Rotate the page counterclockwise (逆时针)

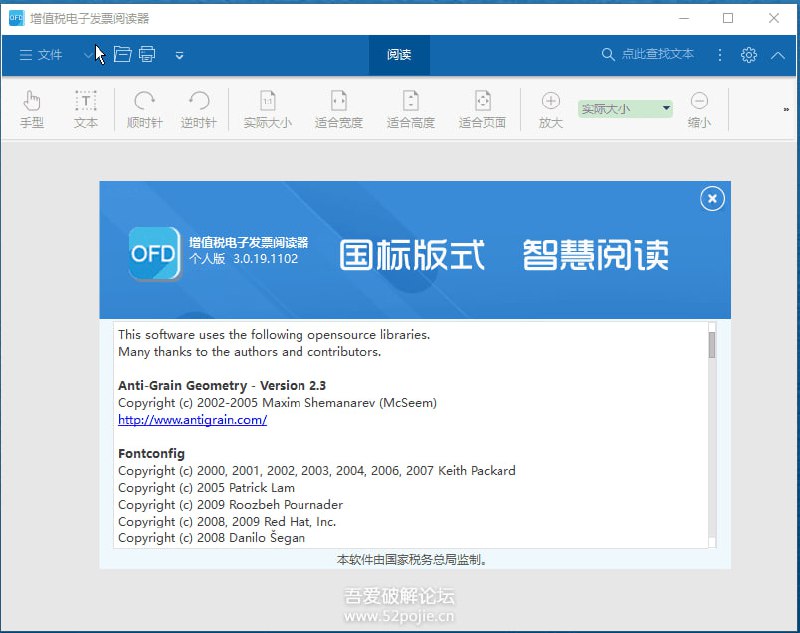[199, 107]
